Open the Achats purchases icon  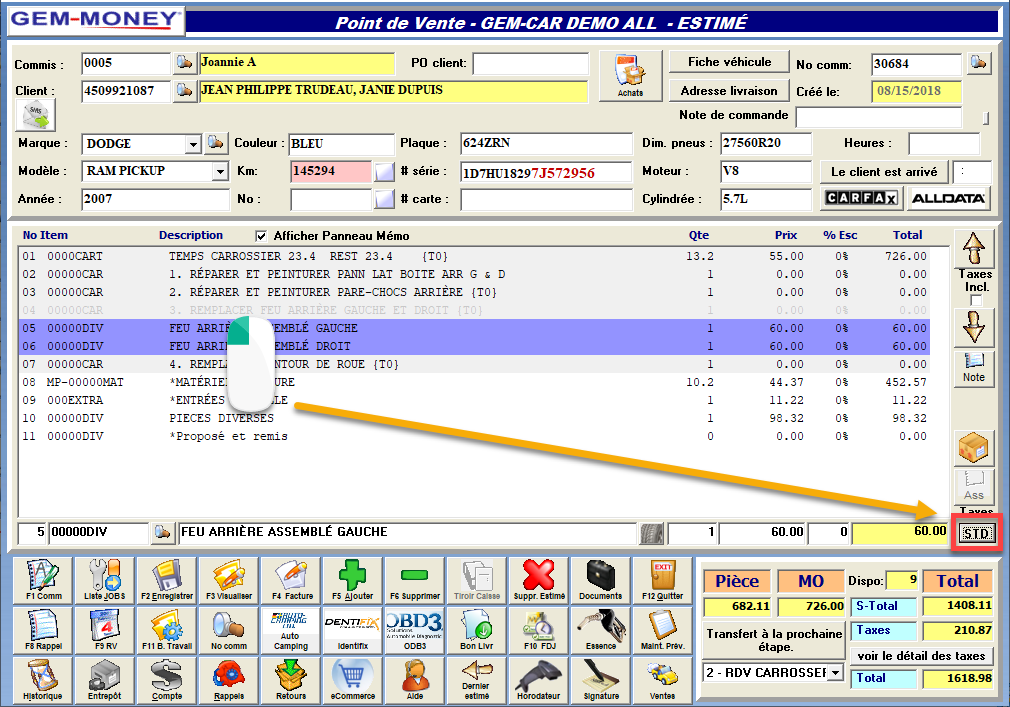pos(630,76)
